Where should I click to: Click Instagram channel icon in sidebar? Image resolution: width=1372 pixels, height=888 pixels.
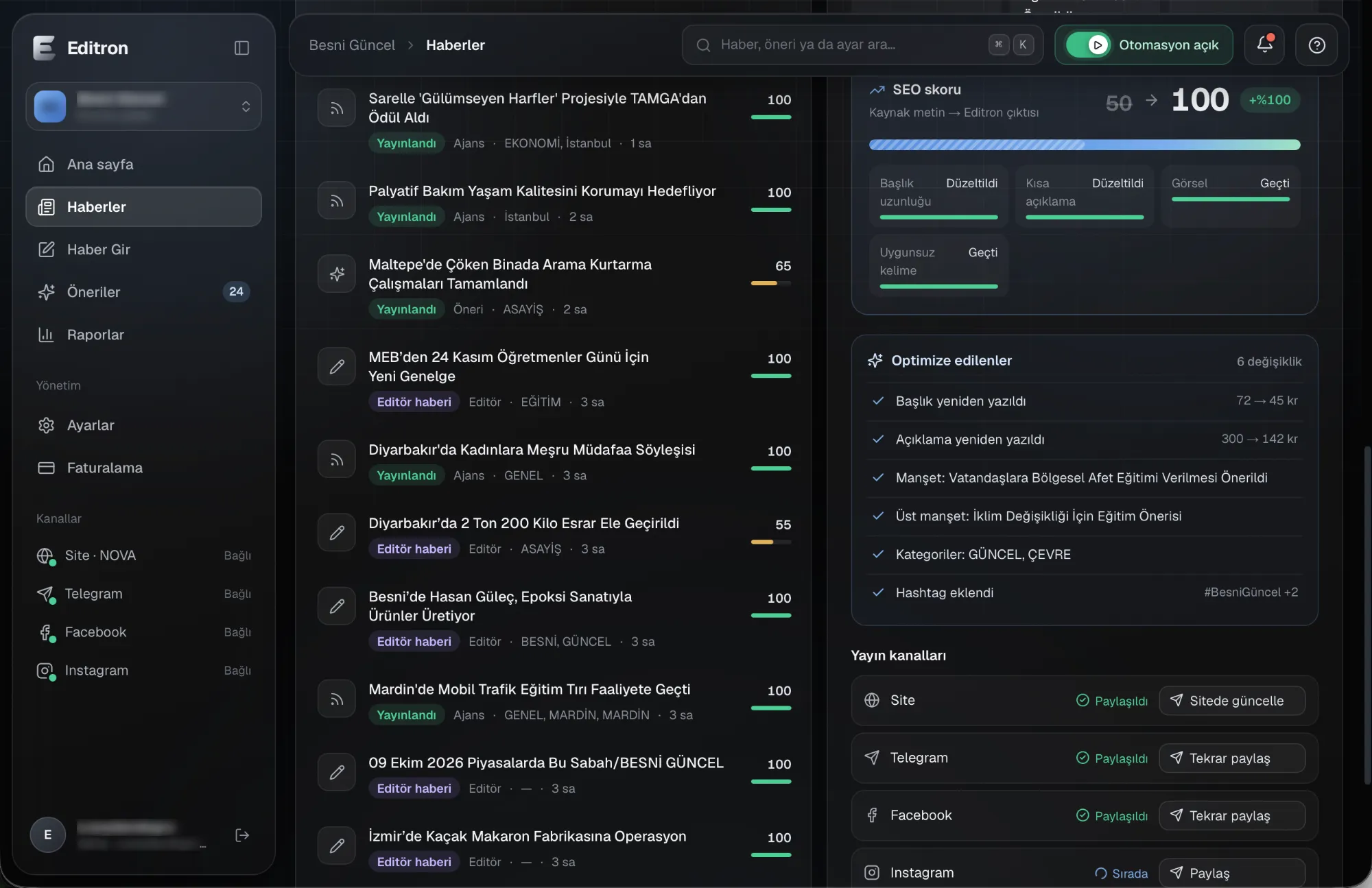45,671
